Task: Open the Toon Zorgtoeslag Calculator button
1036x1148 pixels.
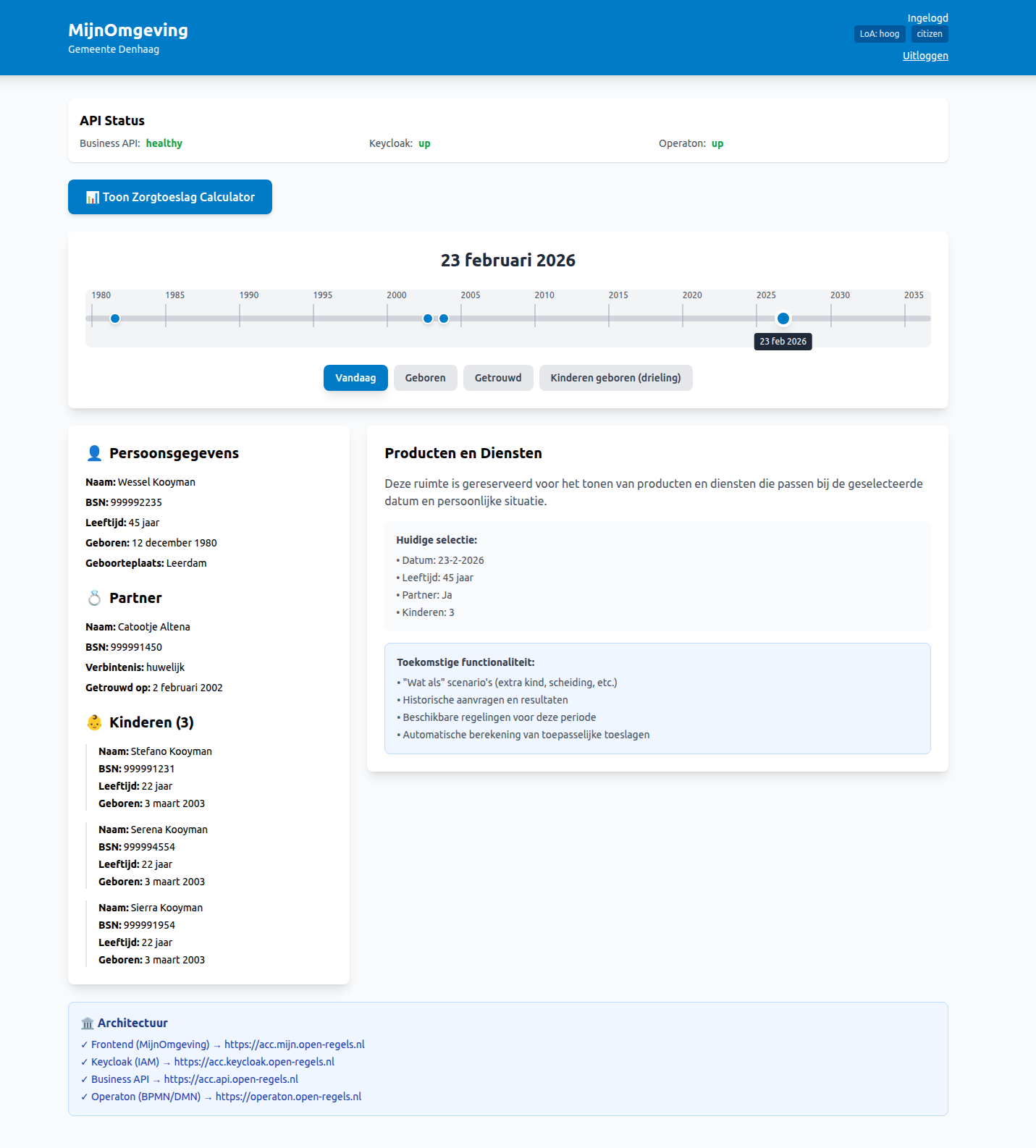Action: tap(170, 197)
